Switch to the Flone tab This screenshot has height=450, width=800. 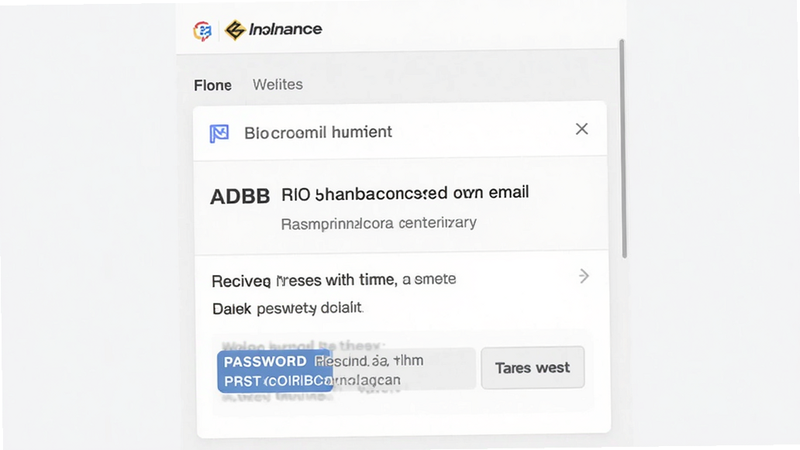point(213,85)
